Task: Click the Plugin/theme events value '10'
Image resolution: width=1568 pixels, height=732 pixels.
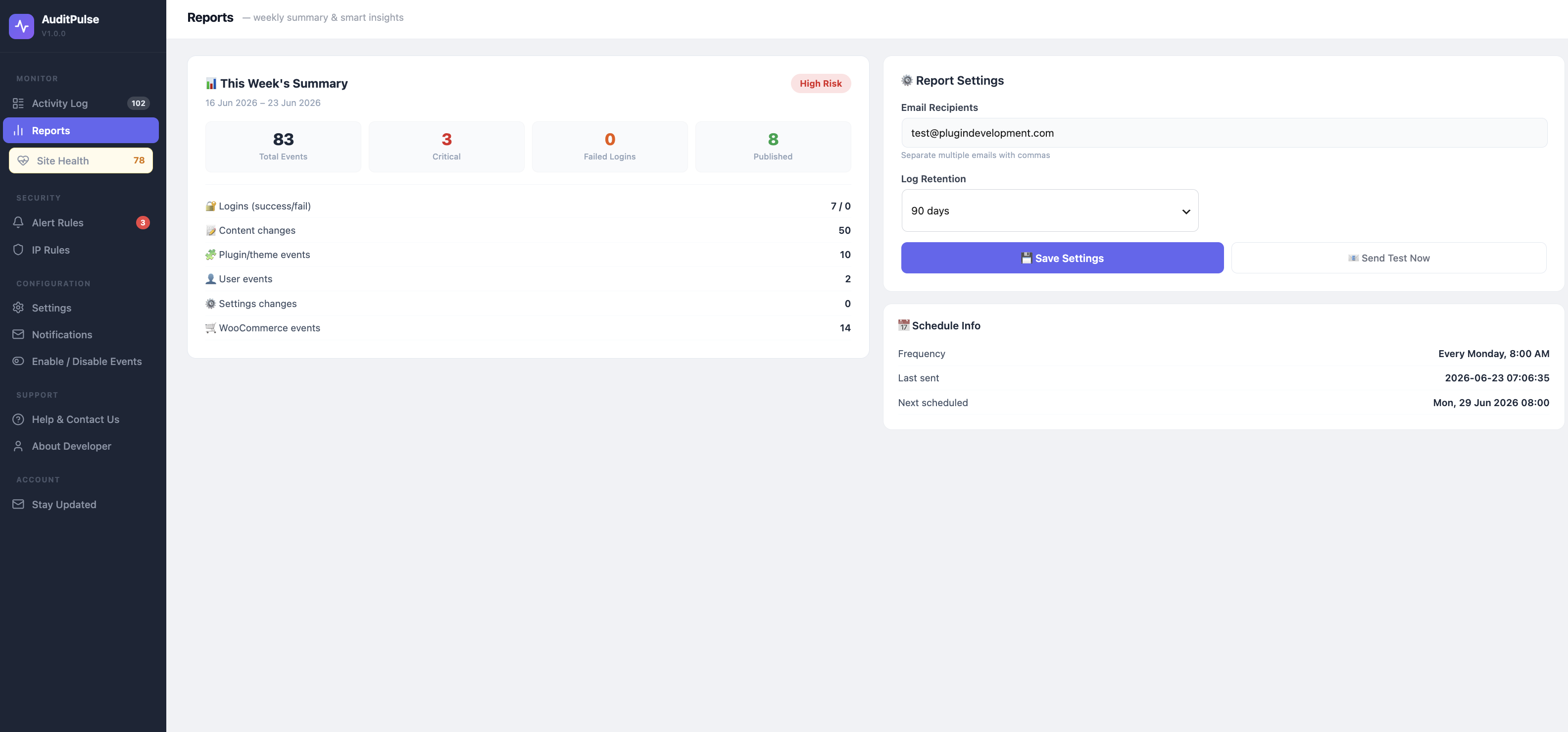Action: [x=845, y=255]
